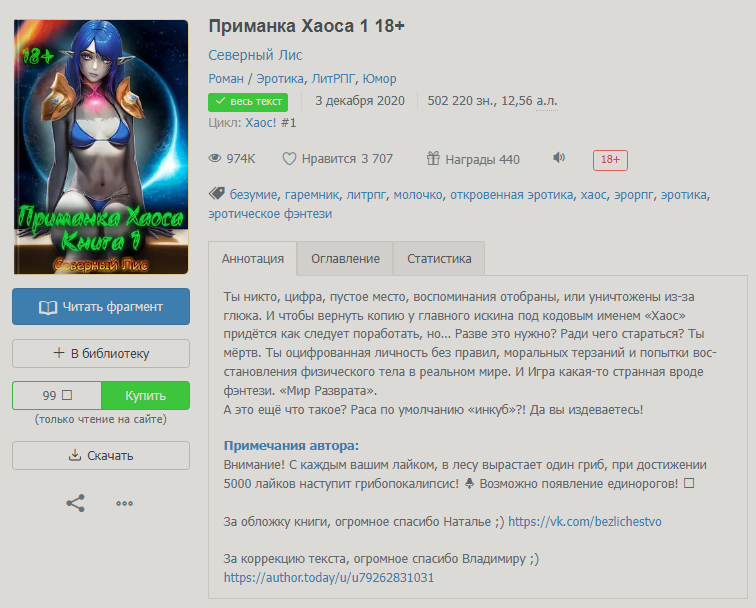756x608 pixels.
Task: Add book via В библиотеку button
Action: (x=101, y=353)
